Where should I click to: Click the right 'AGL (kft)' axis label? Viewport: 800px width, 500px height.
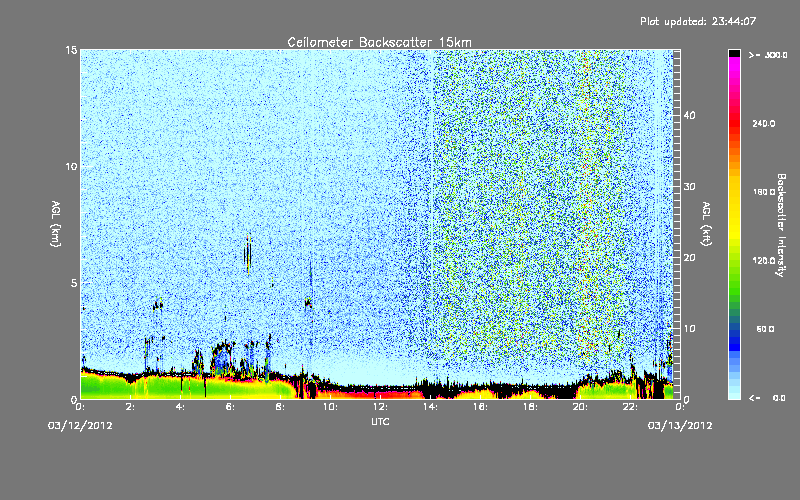click(707, 224)
